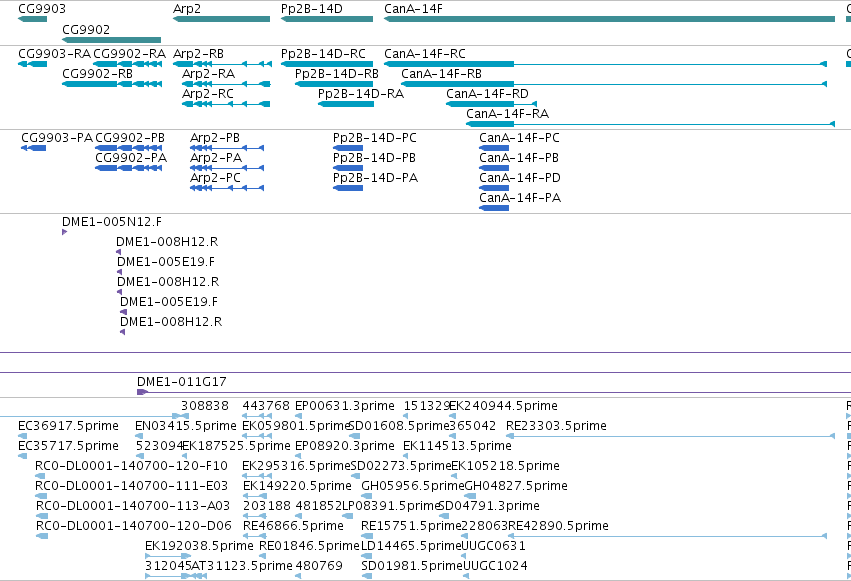Select protein CG9903-PA
This screenshot has height=581, width=851.
pos(33,148)
